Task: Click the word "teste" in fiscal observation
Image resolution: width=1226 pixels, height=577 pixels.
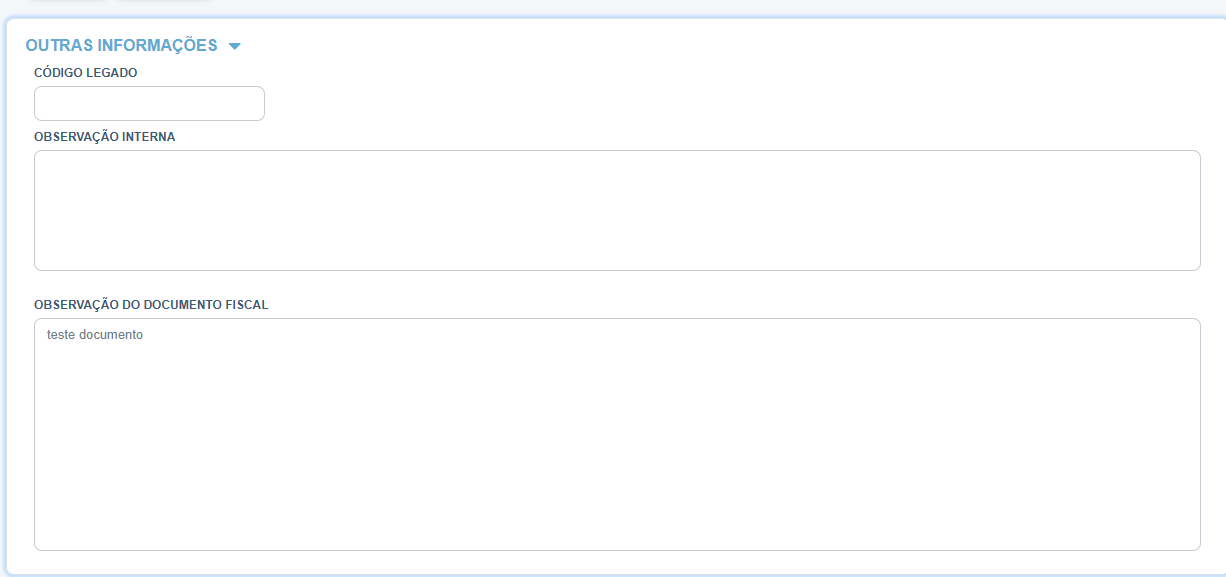Action: coord(61,335)
